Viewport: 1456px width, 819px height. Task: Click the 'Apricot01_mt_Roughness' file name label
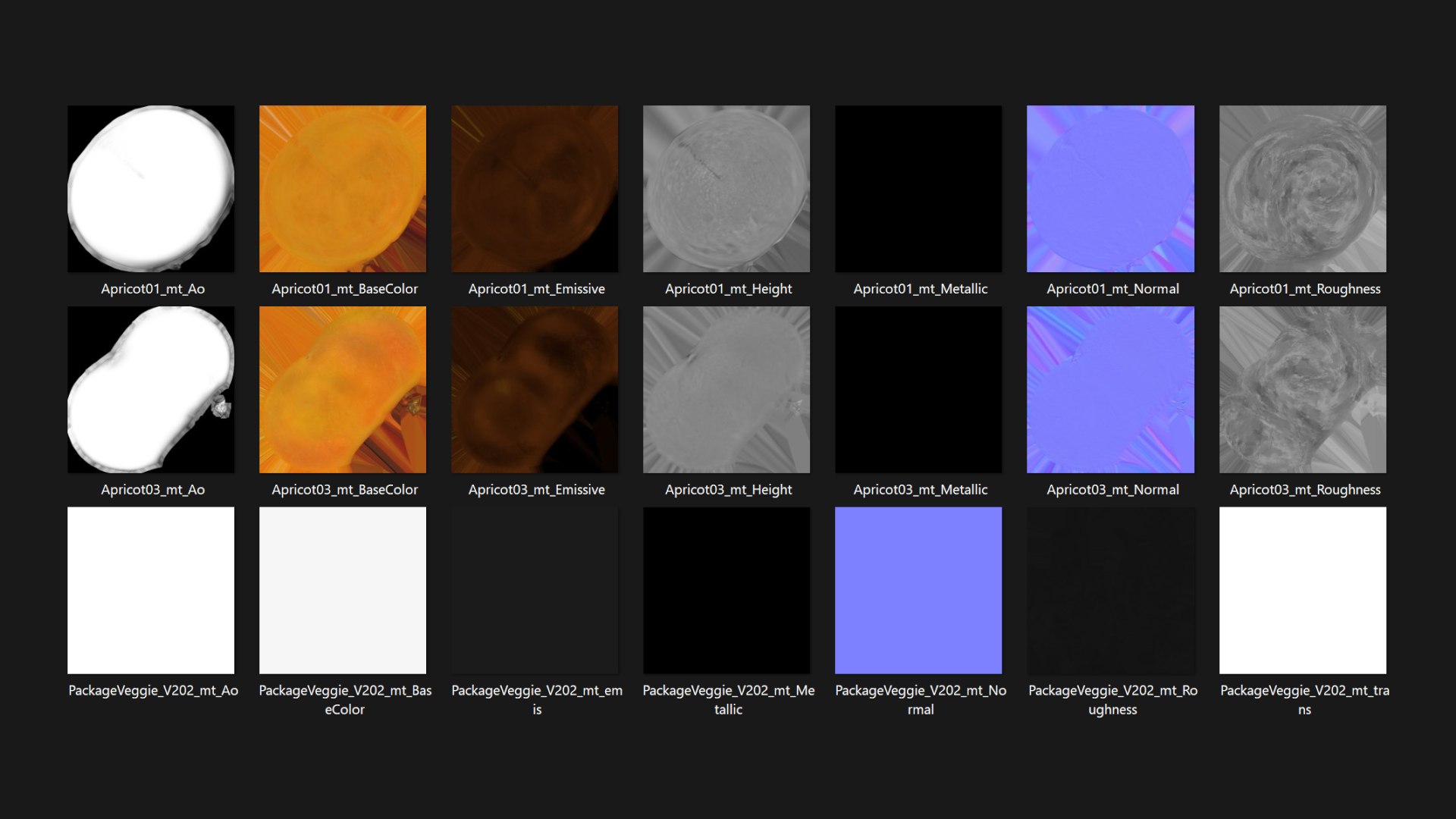[1305, 289]
